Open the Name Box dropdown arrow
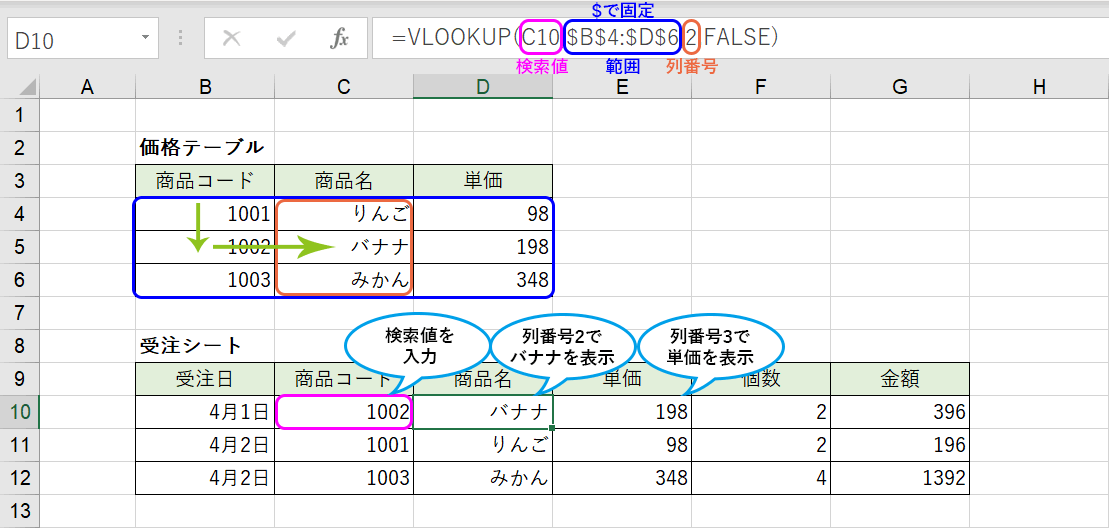 tap(145, 38)
